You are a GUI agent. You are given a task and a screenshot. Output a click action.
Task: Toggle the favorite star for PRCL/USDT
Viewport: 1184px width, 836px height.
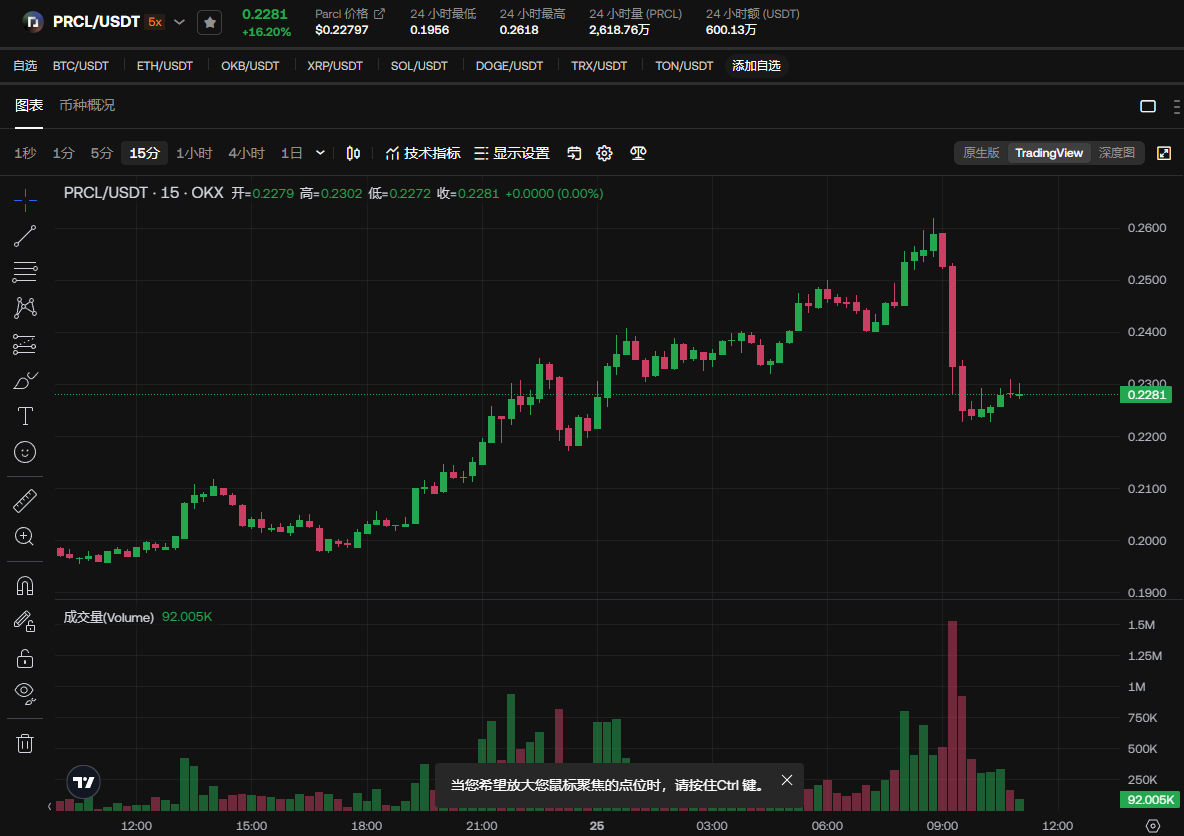[209, 22]
